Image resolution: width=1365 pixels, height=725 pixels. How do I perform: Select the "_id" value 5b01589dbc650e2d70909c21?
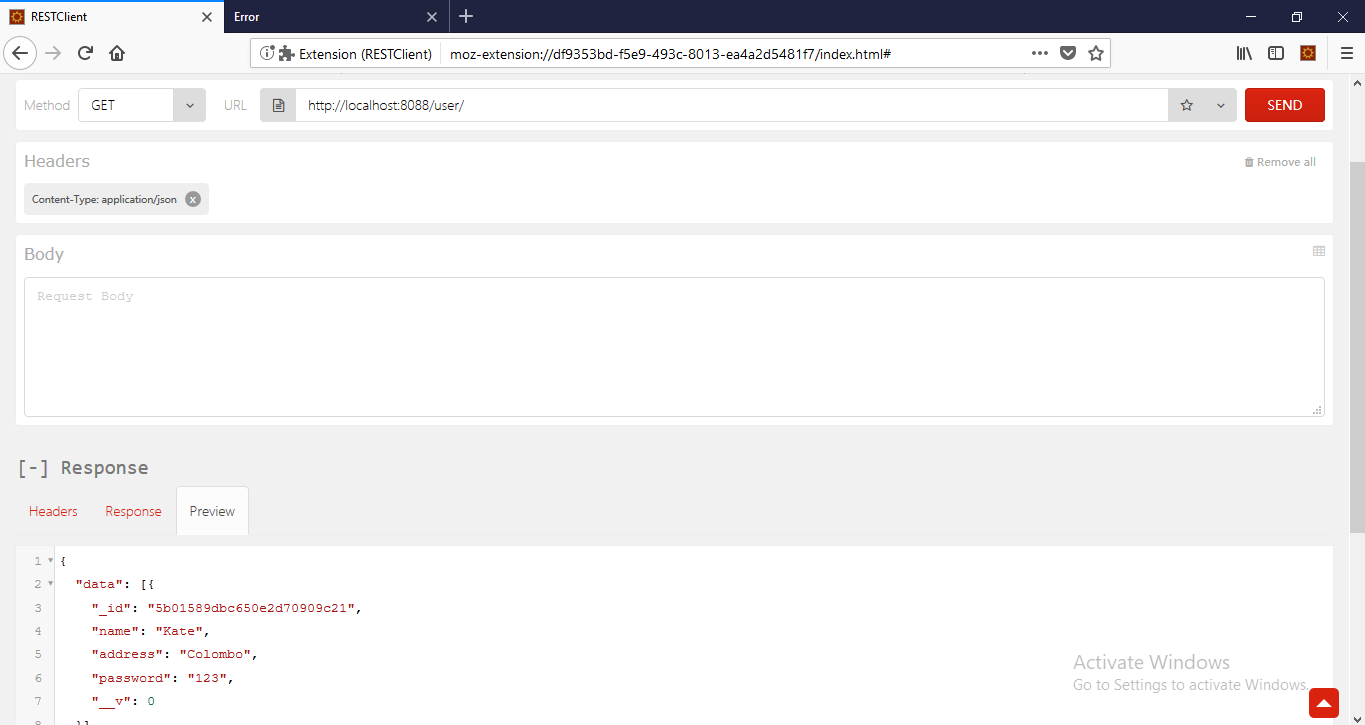[x=251, y=608]
